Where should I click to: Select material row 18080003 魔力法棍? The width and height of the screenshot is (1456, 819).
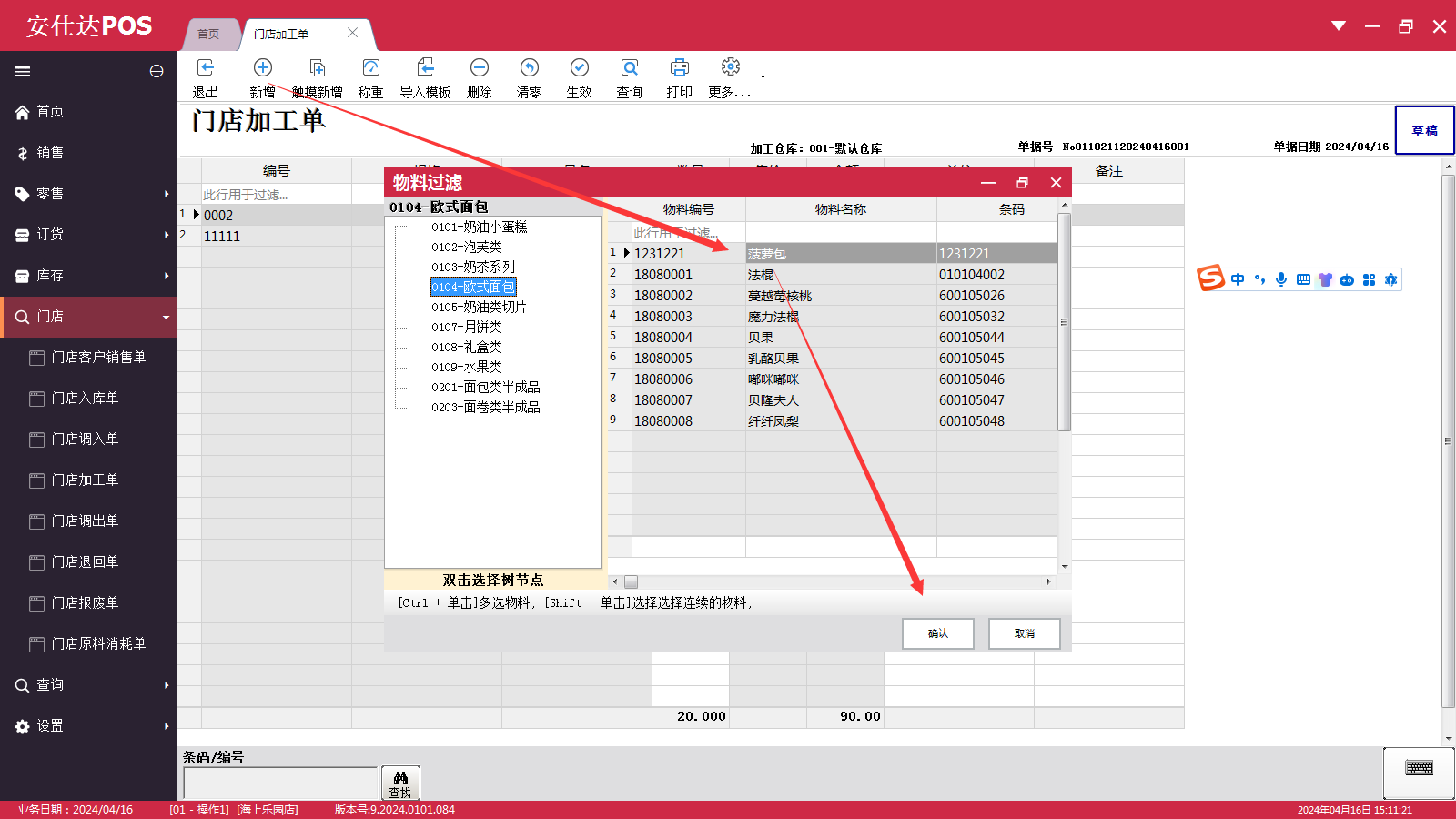[832, 317]
